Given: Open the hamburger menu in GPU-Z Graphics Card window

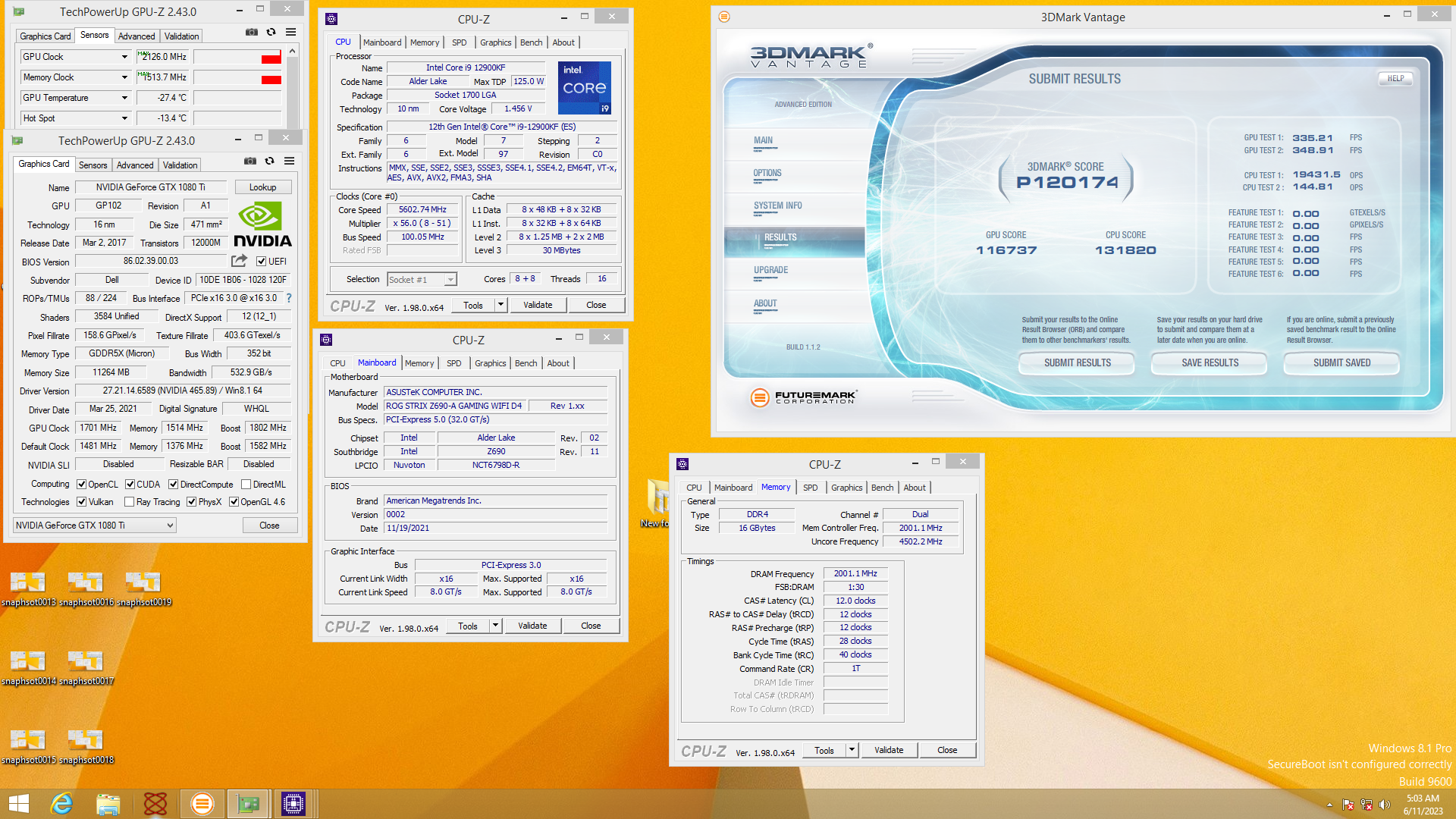Looking at the screenshot, I should (289, 162).
